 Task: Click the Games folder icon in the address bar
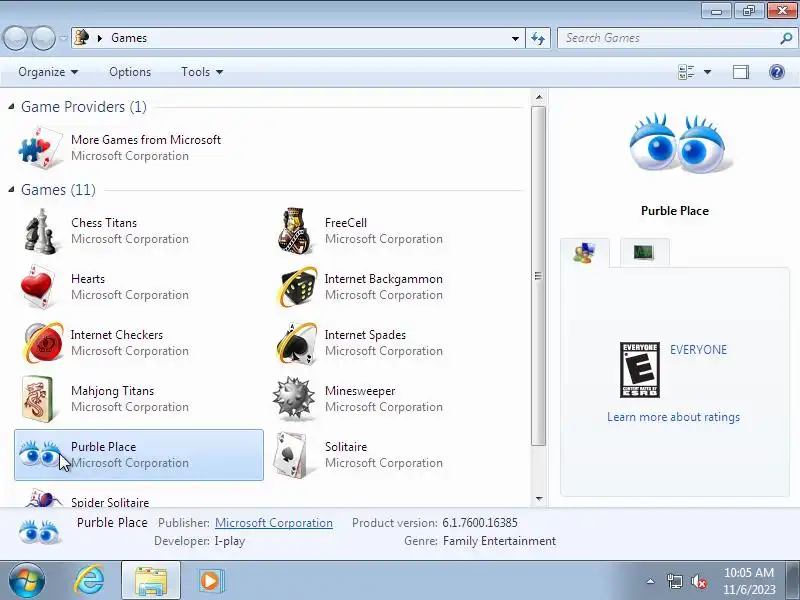82,38
